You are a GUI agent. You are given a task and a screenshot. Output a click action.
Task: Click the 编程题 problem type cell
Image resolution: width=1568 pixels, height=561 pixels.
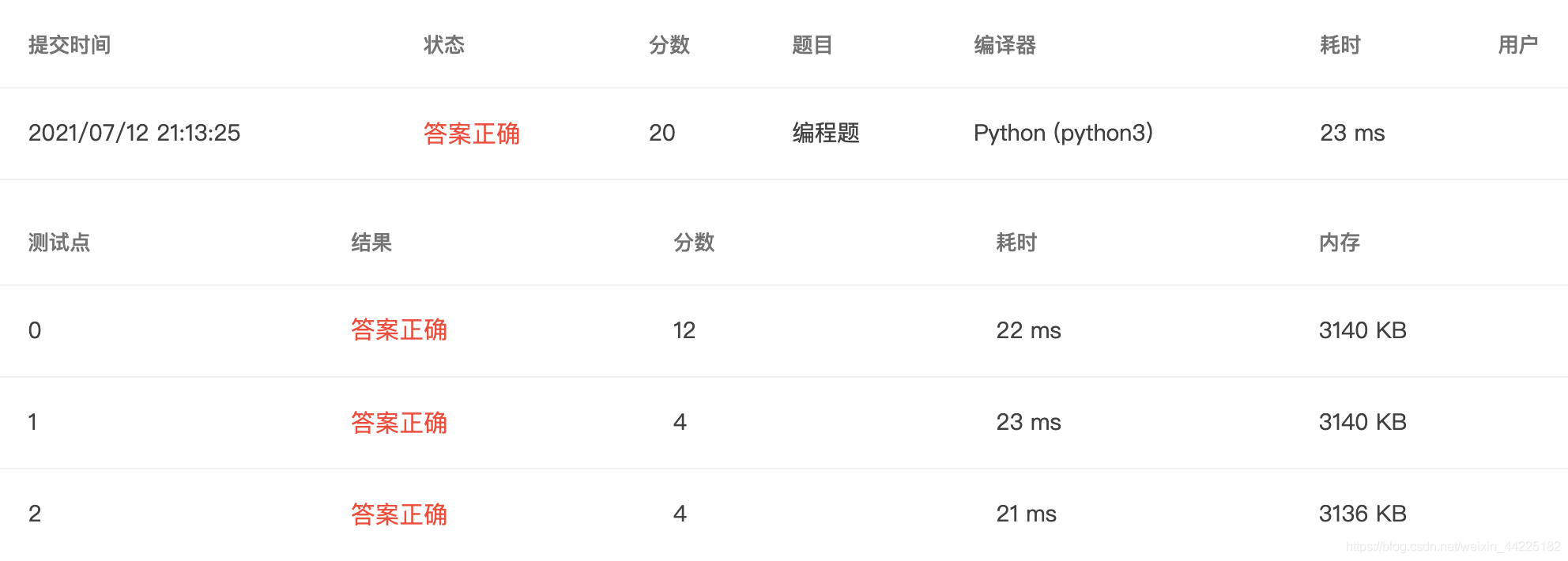(826, 133)
